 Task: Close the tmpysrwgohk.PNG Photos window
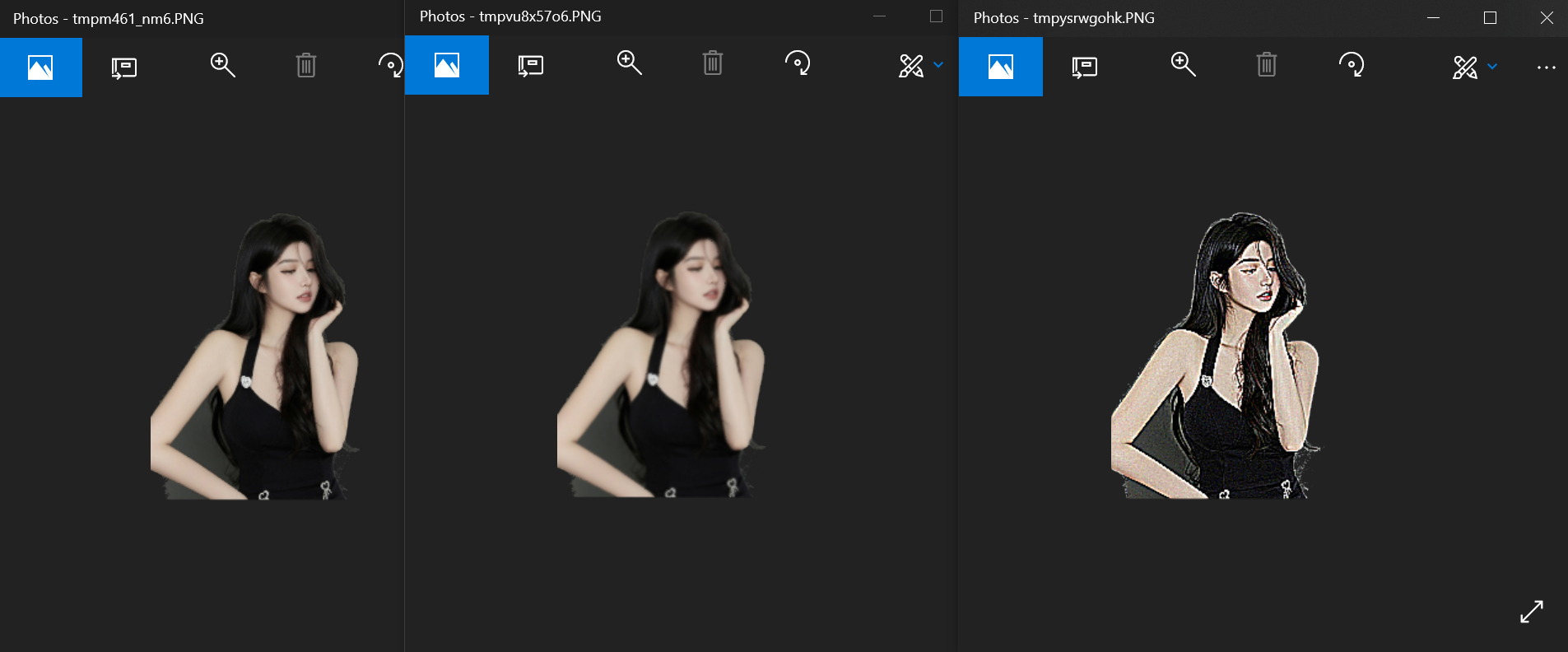click(x=1547, y=17)
